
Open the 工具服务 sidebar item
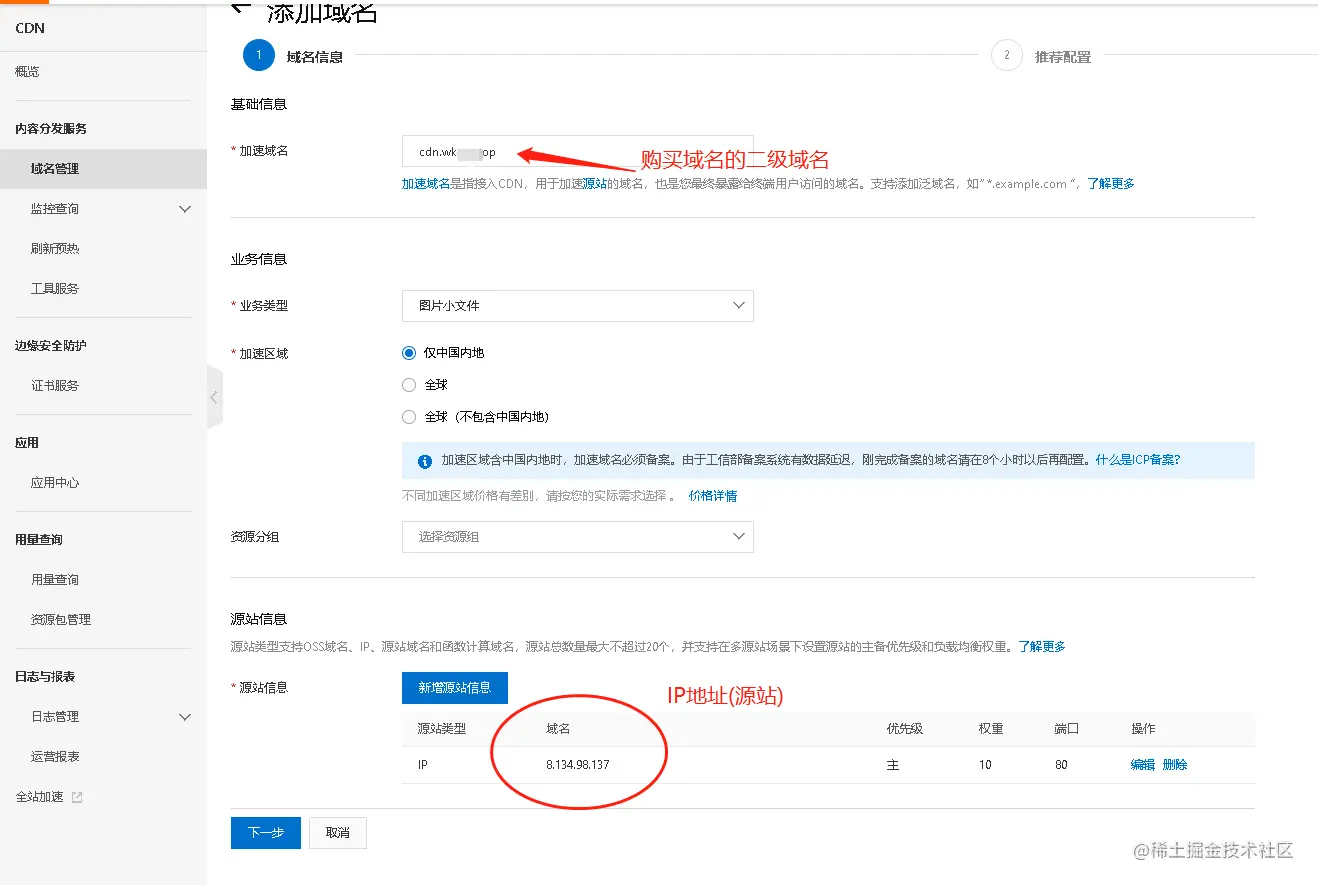55,289
